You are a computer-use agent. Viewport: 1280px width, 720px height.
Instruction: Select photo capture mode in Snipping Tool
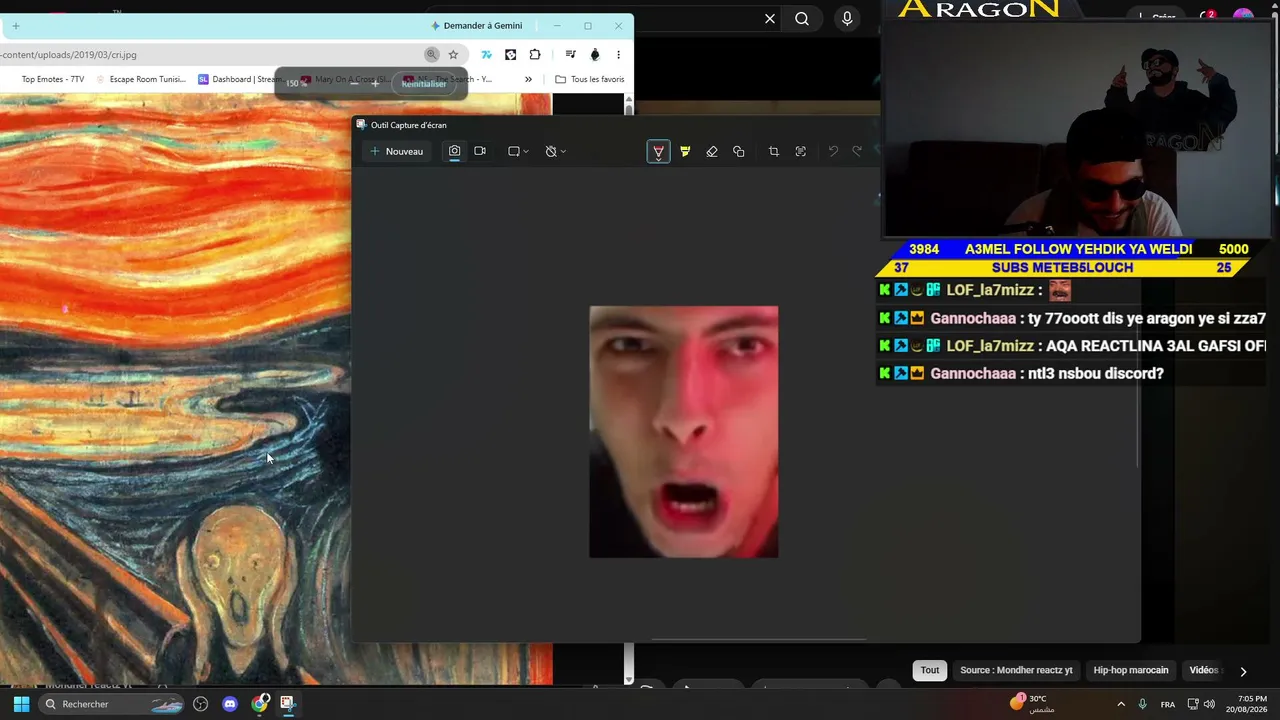coord(454,151)
